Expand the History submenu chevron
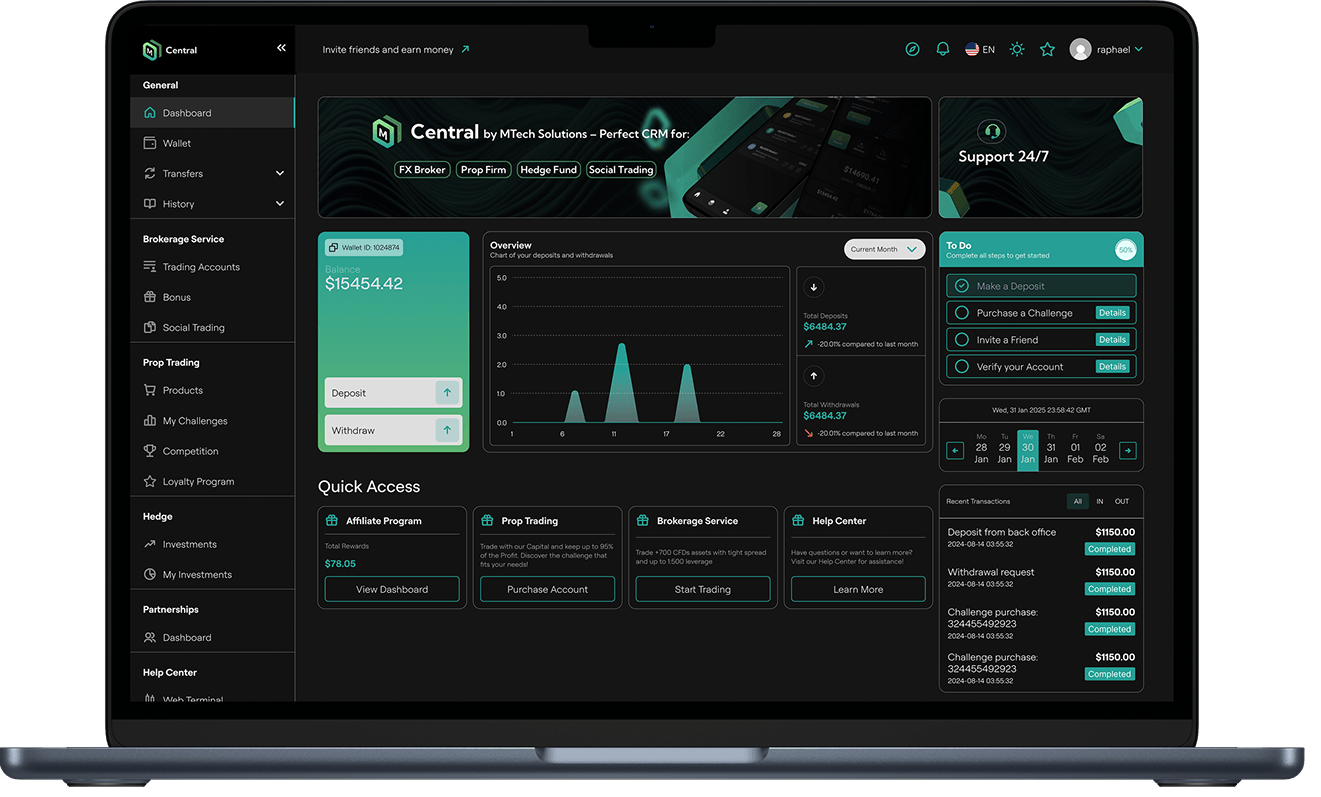The image size is (1321, 797). (280, 204)
